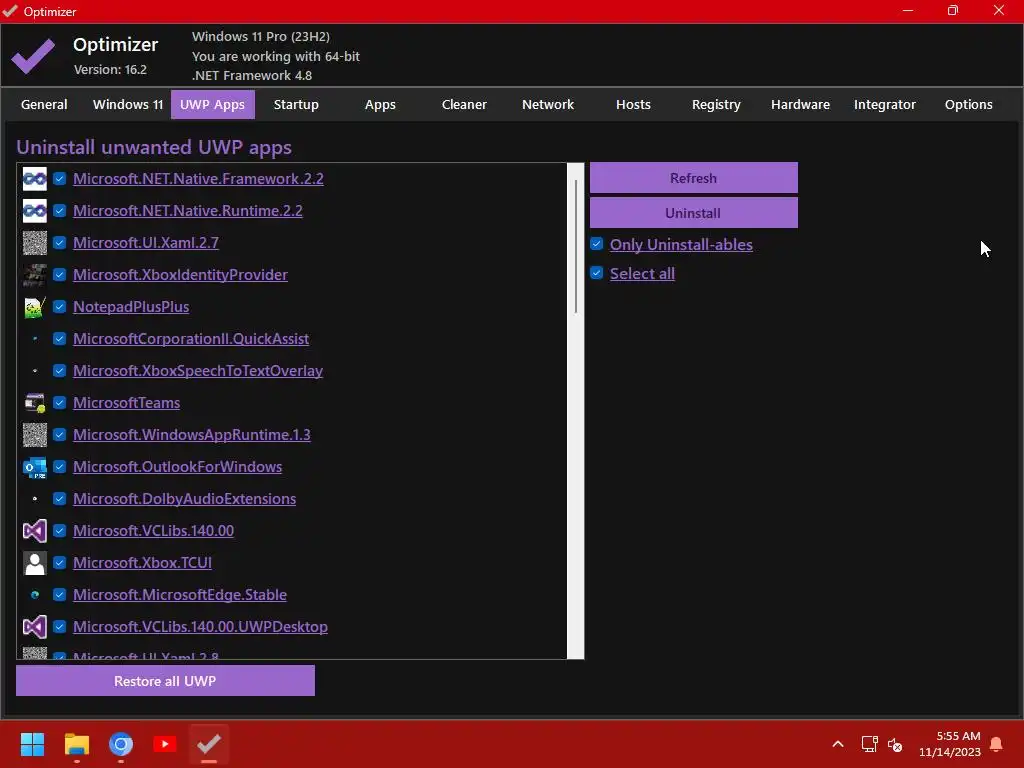This screenshot has width=1024, height=768.
Task: Click the WindowsAppRuntime.1.3 app icon
Action: [35, 435]
